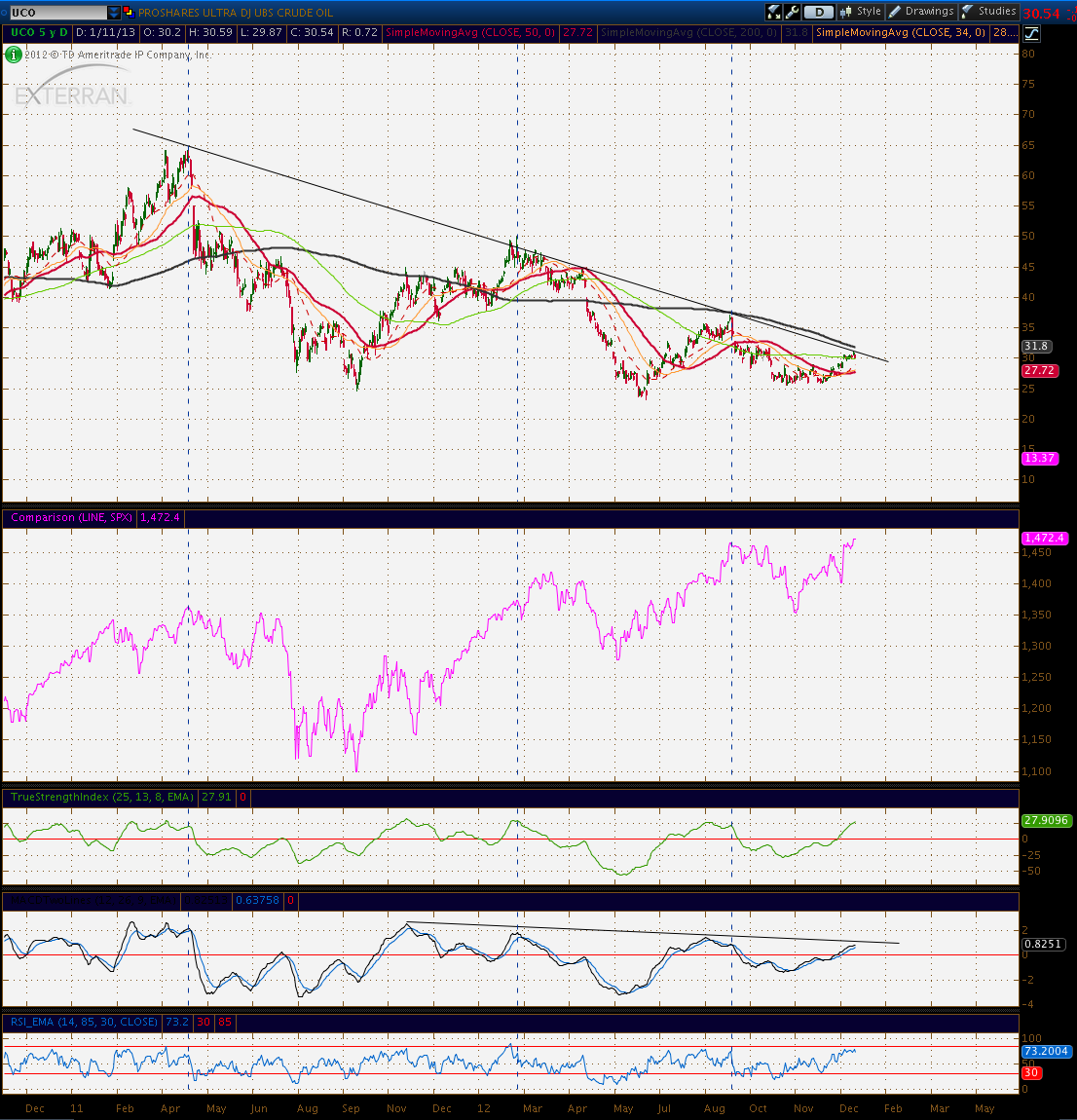Image resolution: width=1077 pixels, height=1120 pixels.
Task: Click the red 30 RSI axis bubble
Action: pyautogui.click(x=1030, y=1073)
